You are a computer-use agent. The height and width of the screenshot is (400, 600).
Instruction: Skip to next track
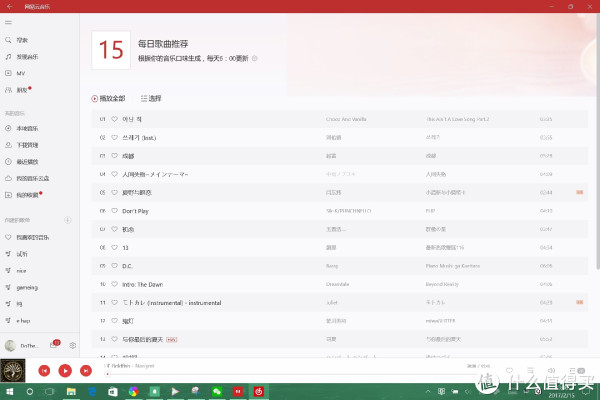pos(86,371)
